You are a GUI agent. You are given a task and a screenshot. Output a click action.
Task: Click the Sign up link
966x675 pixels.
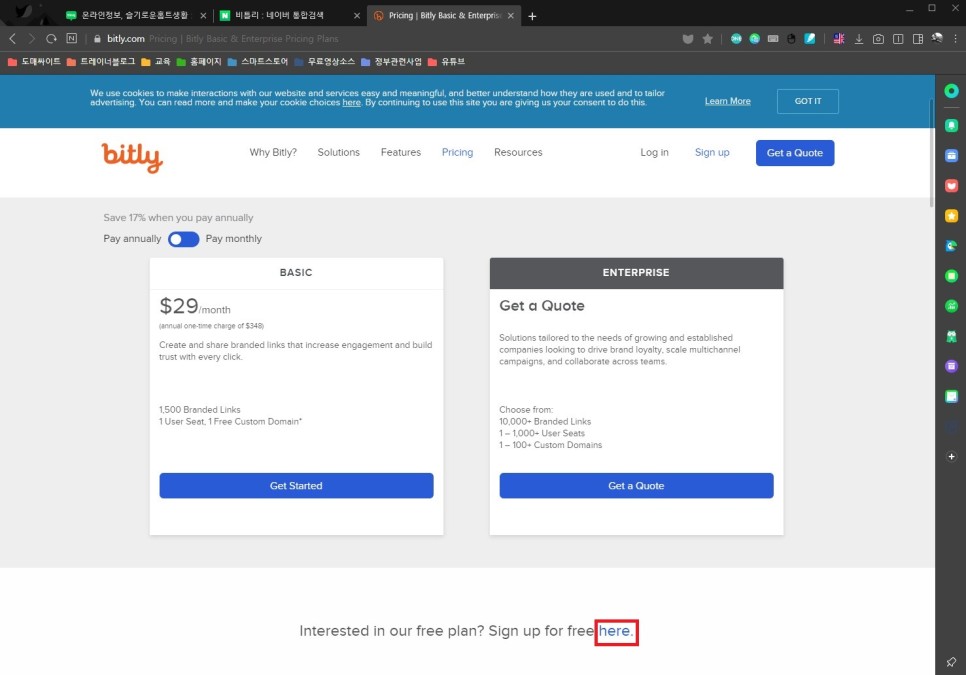(712, 152)
